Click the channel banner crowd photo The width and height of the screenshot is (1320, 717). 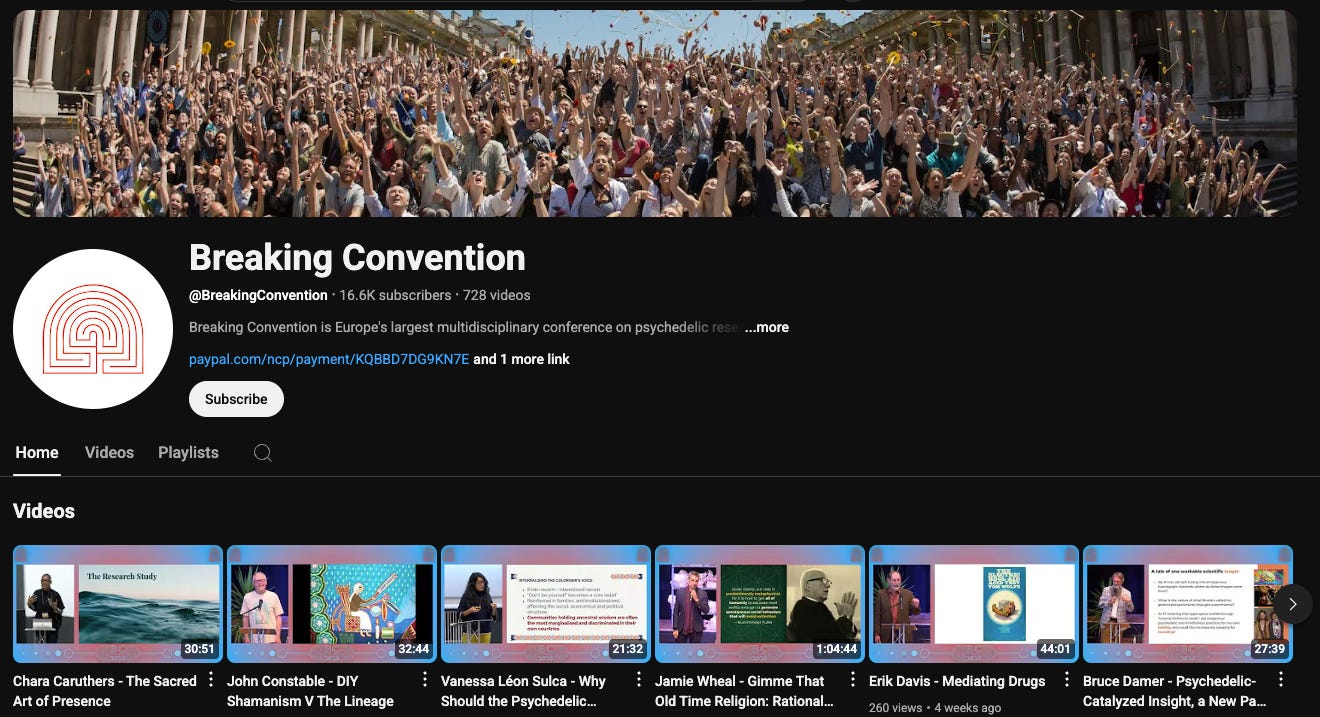click(655, 113)
